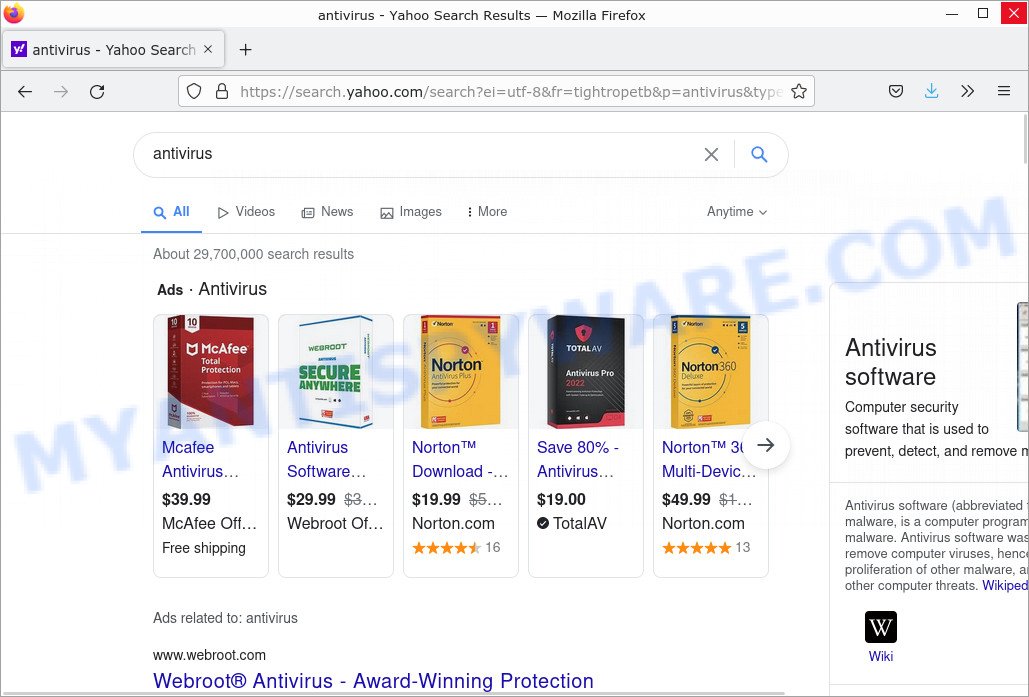Screen dimensions: 1029x697
Task: Click the Wiki label link
Action: click(881, 656)
